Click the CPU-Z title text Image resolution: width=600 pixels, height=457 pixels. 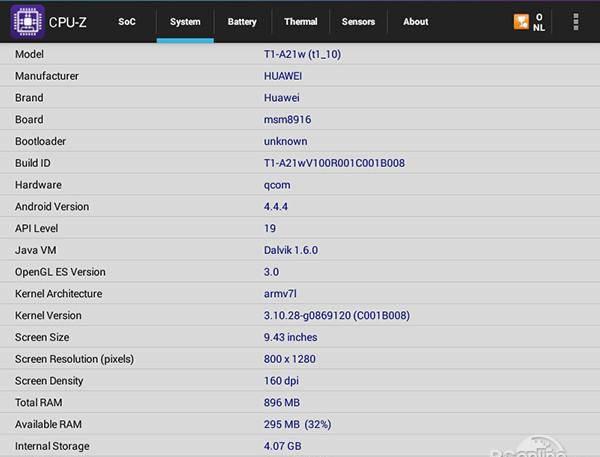pyautogui.click(x=68, y=23)
